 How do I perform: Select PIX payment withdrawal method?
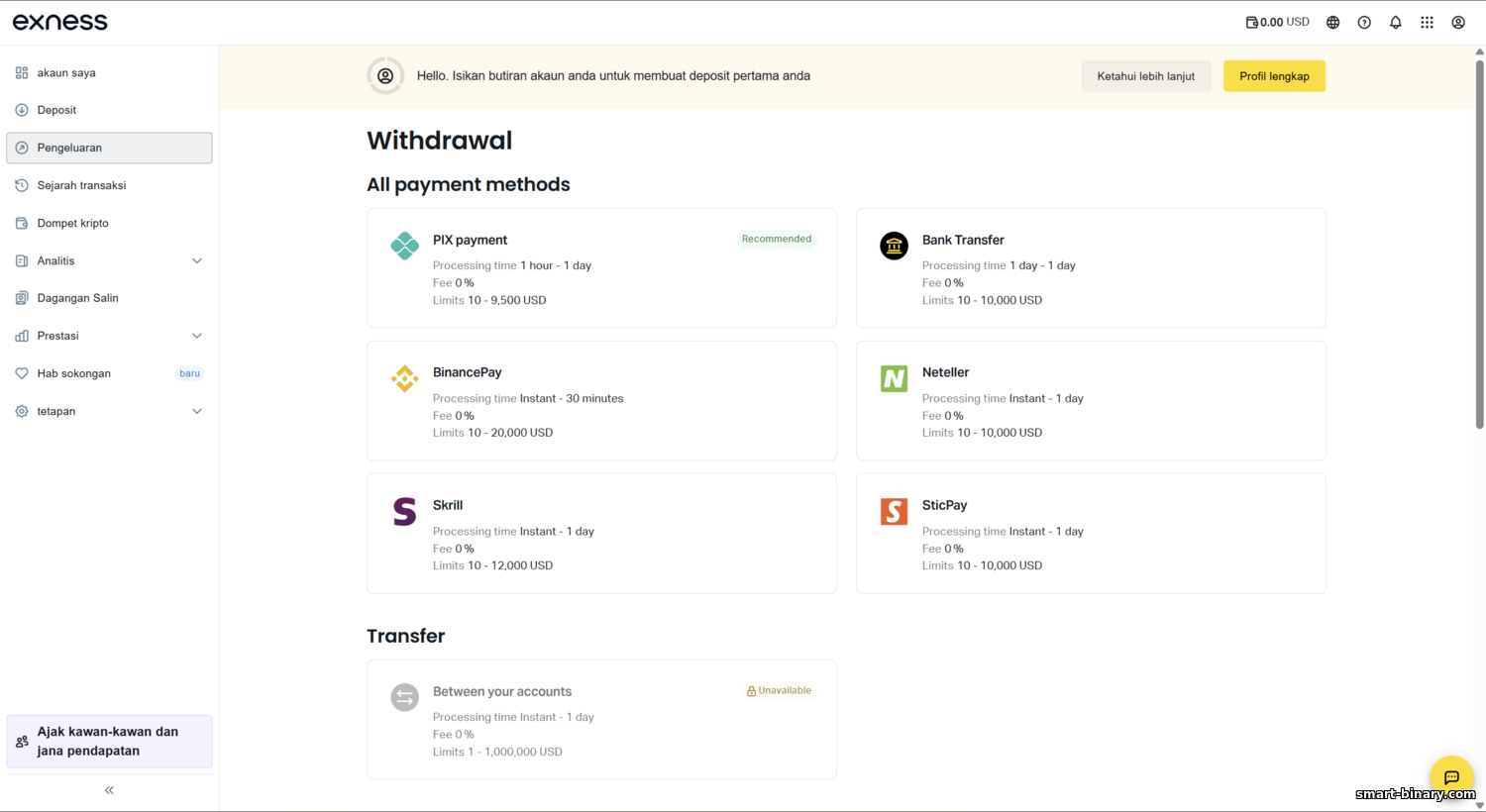click(x=601, y=267)
